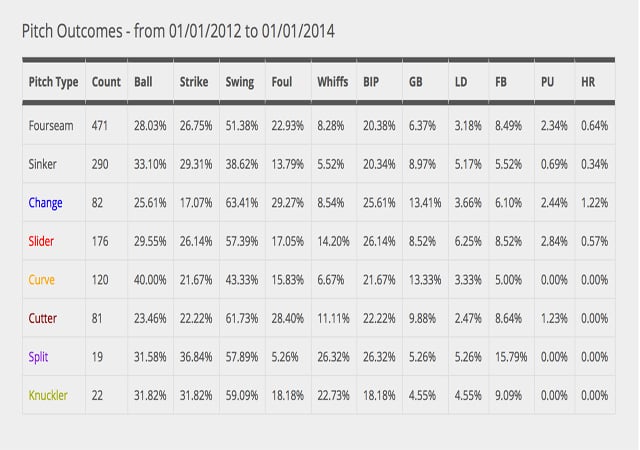Click the Ball column header
This screenshot has height=450, width=640.
point(143,82)
